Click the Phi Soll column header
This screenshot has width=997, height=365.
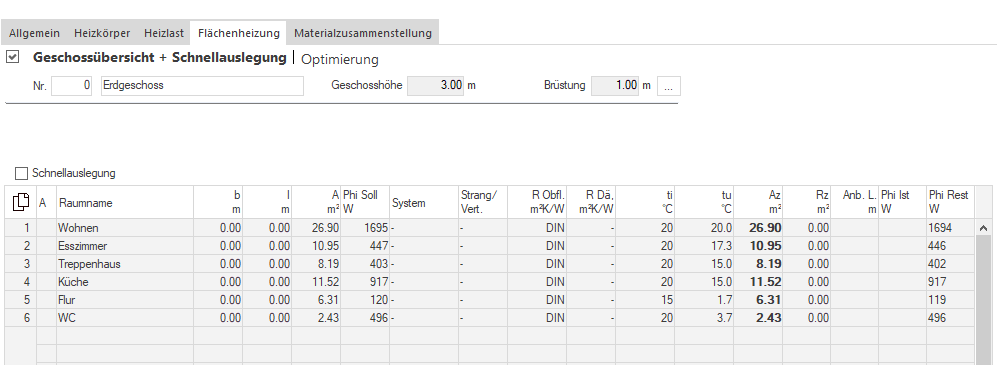365,202
